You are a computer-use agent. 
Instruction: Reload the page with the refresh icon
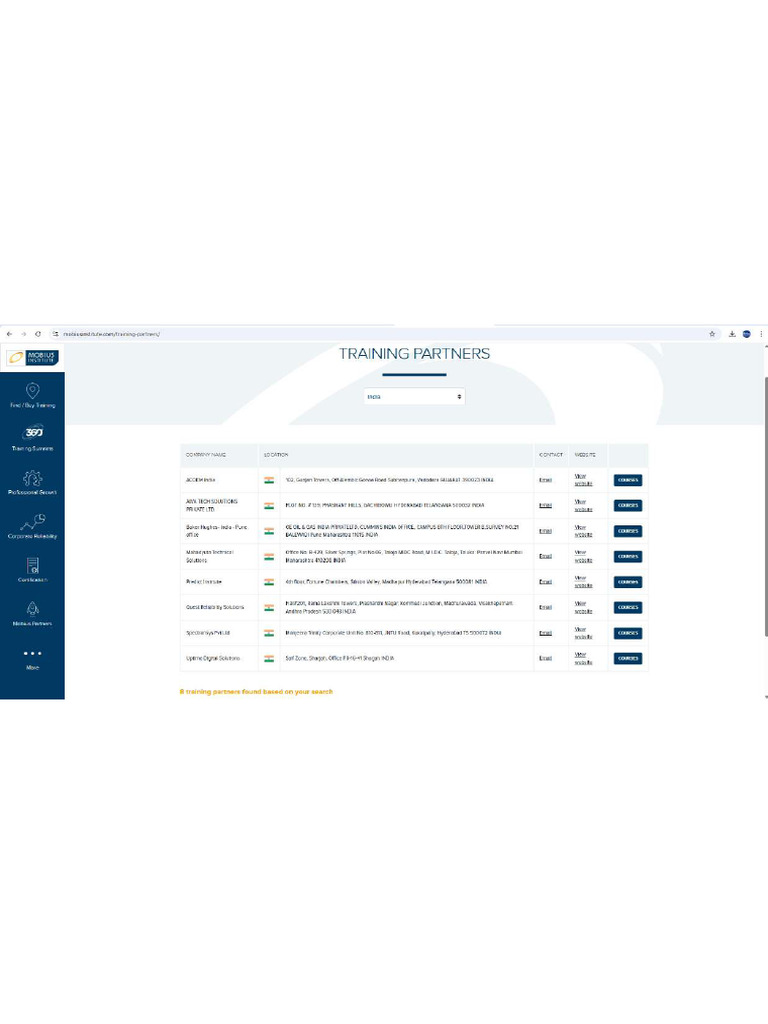[x=38, y=334]
